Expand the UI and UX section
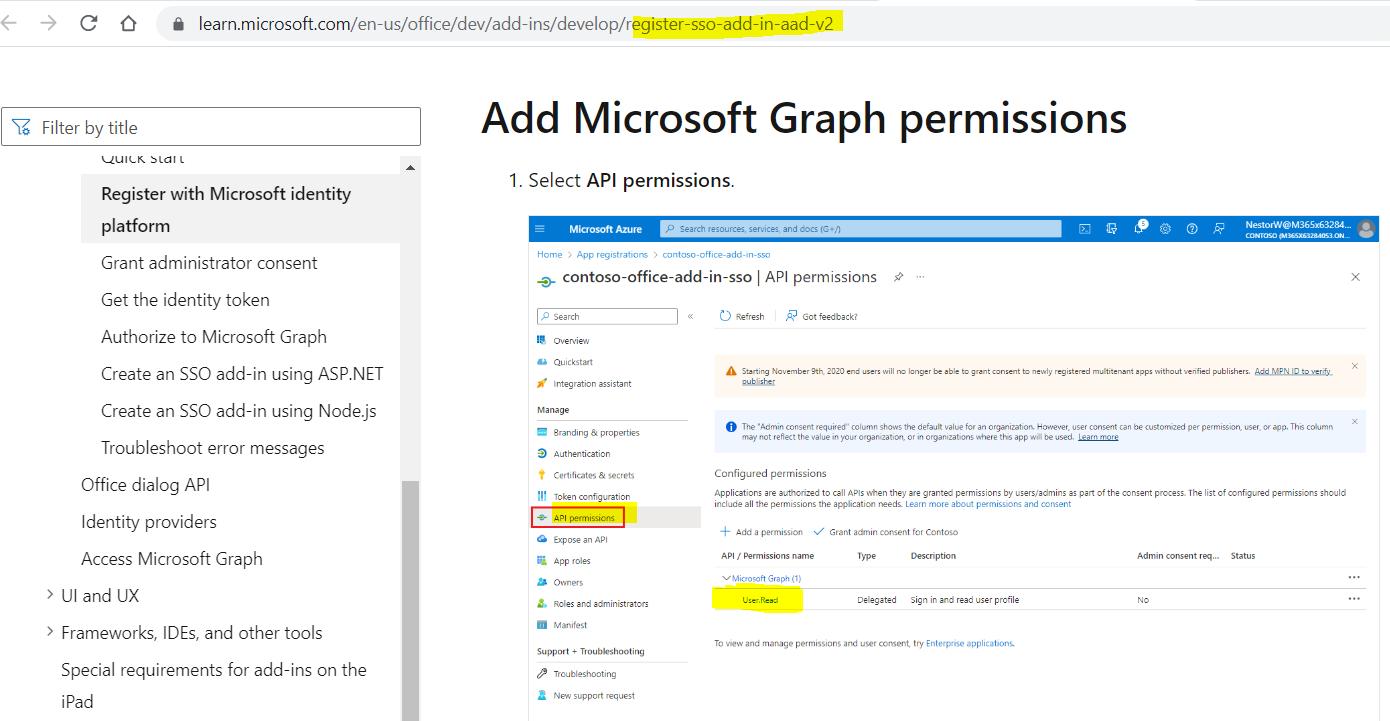This screenshot has height=721, width=1390. pos(50,595)
